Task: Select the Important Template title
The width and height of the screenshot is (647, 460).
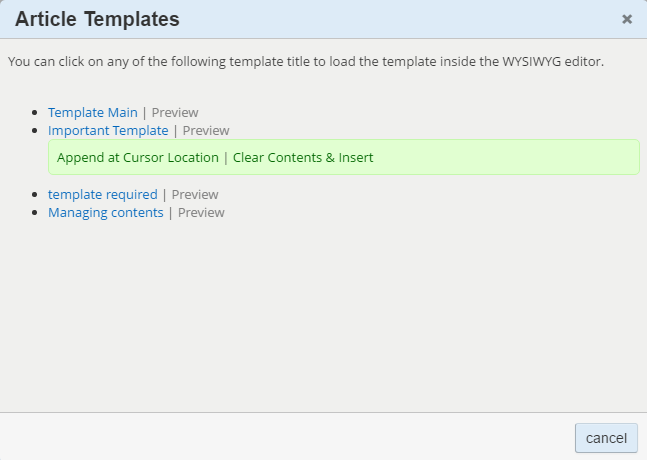Action: [x=108, y=131]
